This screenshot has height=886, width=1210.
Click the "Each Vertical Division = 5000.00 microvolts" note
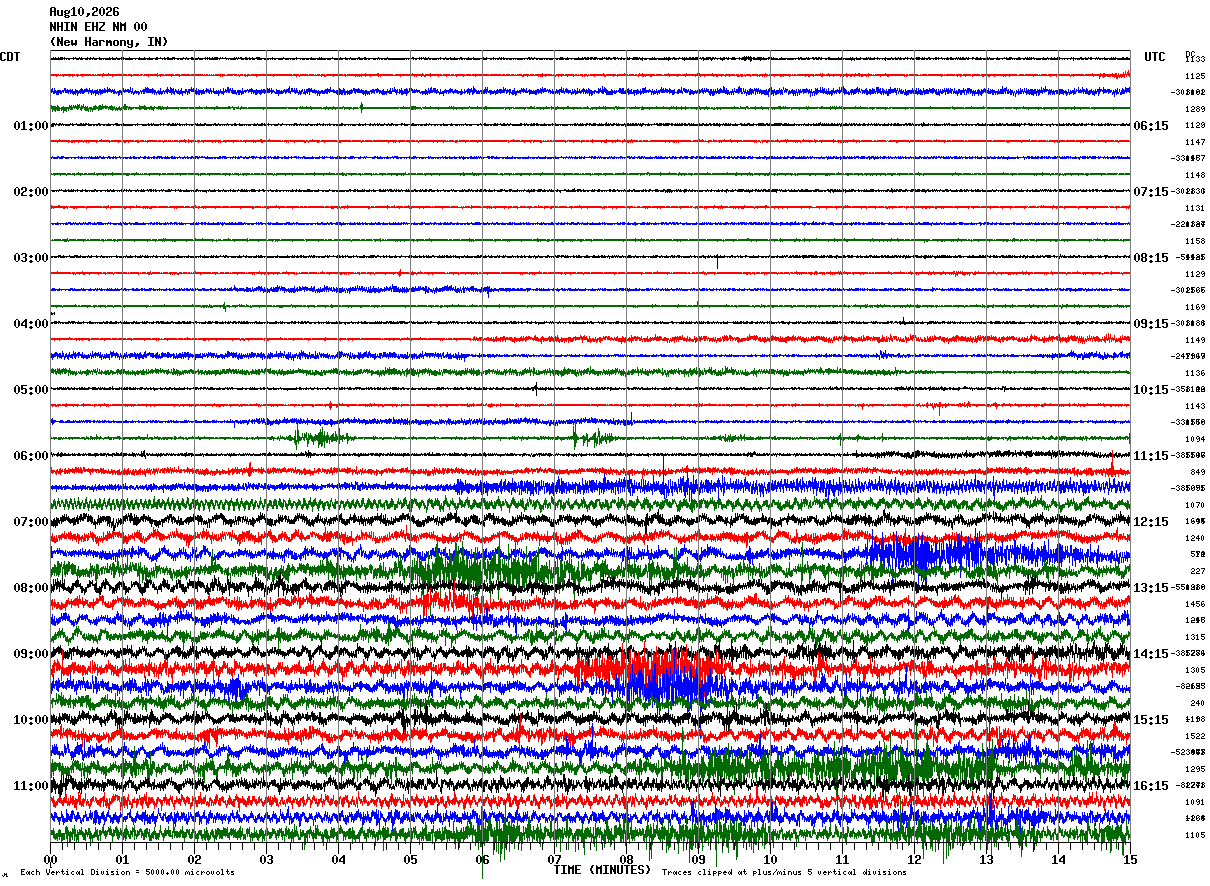128,873
